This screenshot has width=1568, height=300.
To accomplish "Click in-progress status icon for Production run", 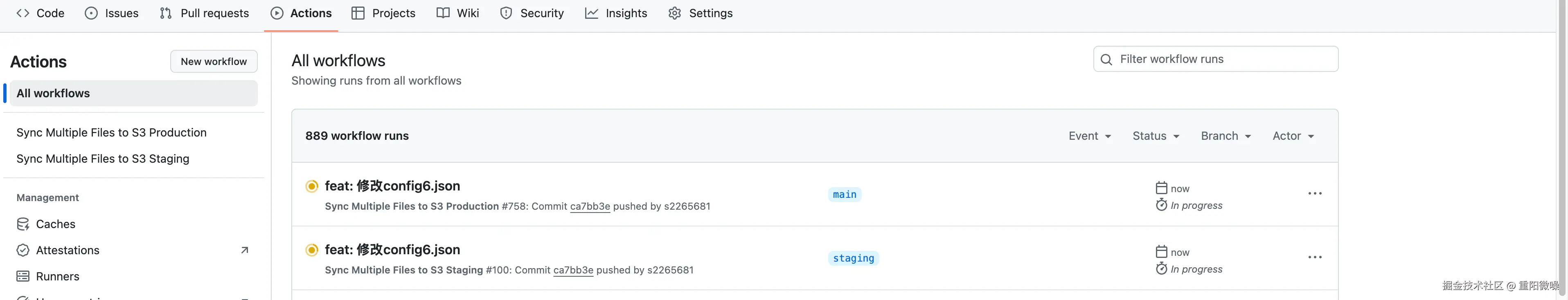I will click(x=312, y=186).
